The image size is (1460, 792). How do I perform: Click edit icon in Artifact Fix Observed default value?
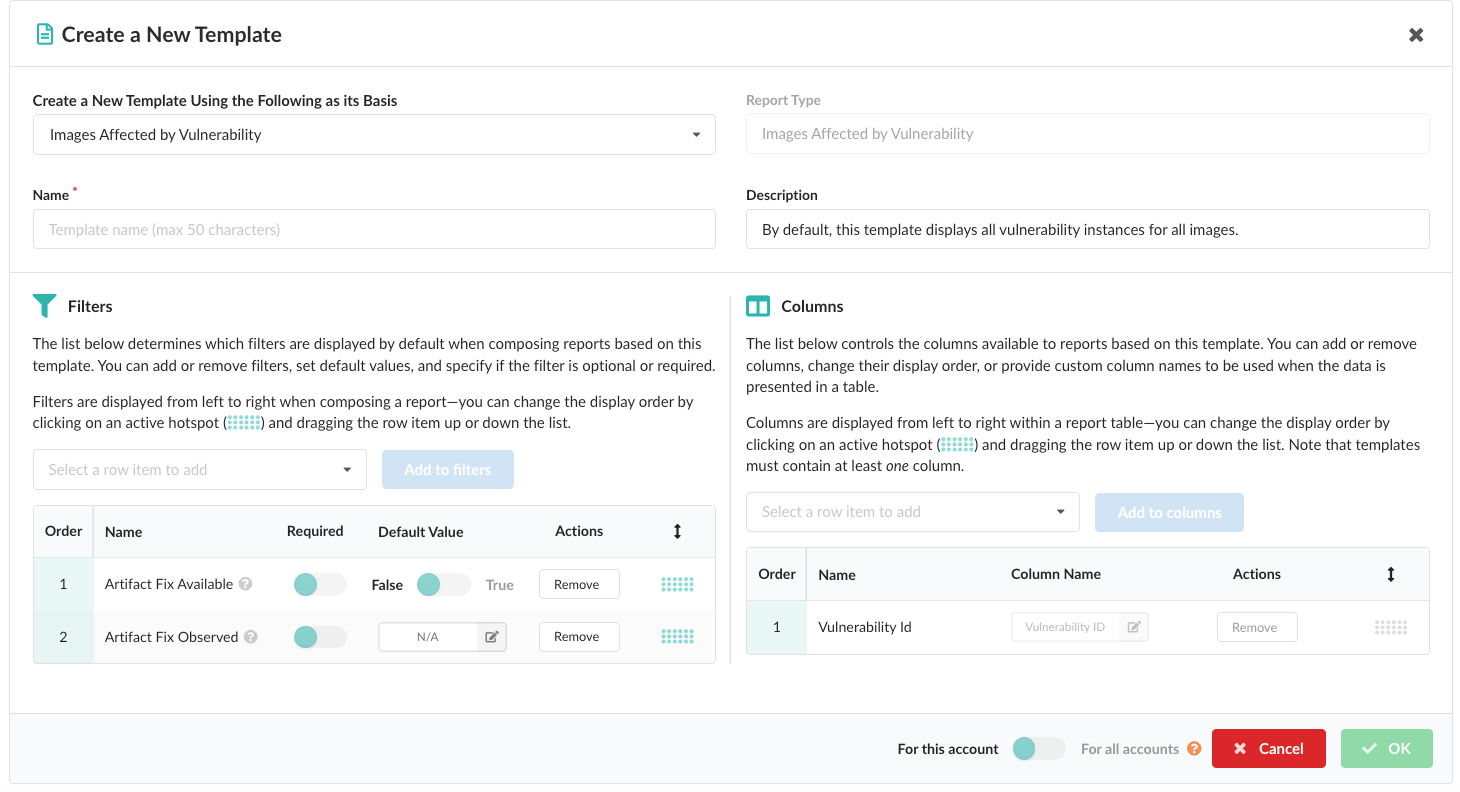(x=492, y=637)
